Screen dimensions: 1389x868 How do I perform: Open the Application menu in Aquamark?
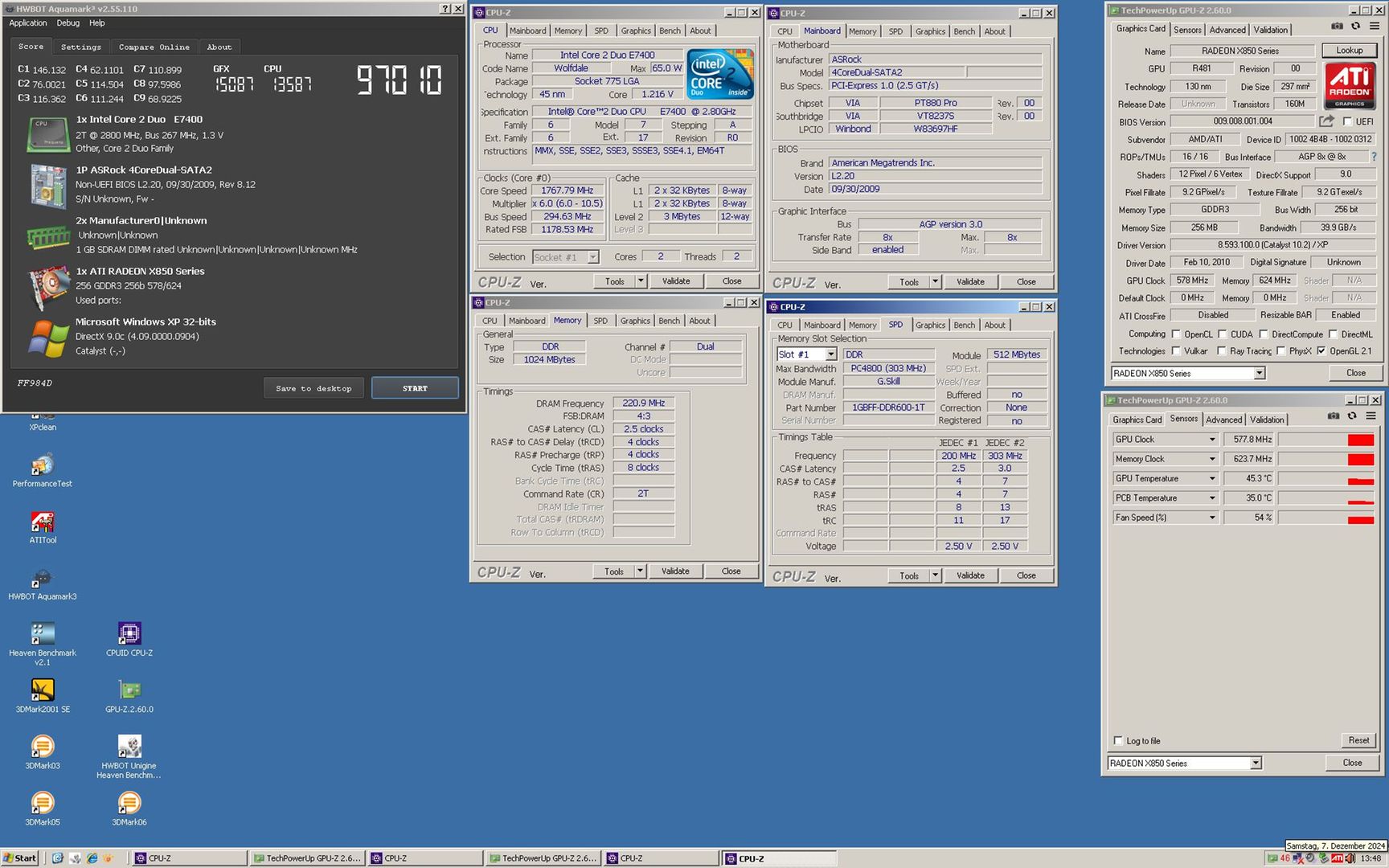(28, 23)
